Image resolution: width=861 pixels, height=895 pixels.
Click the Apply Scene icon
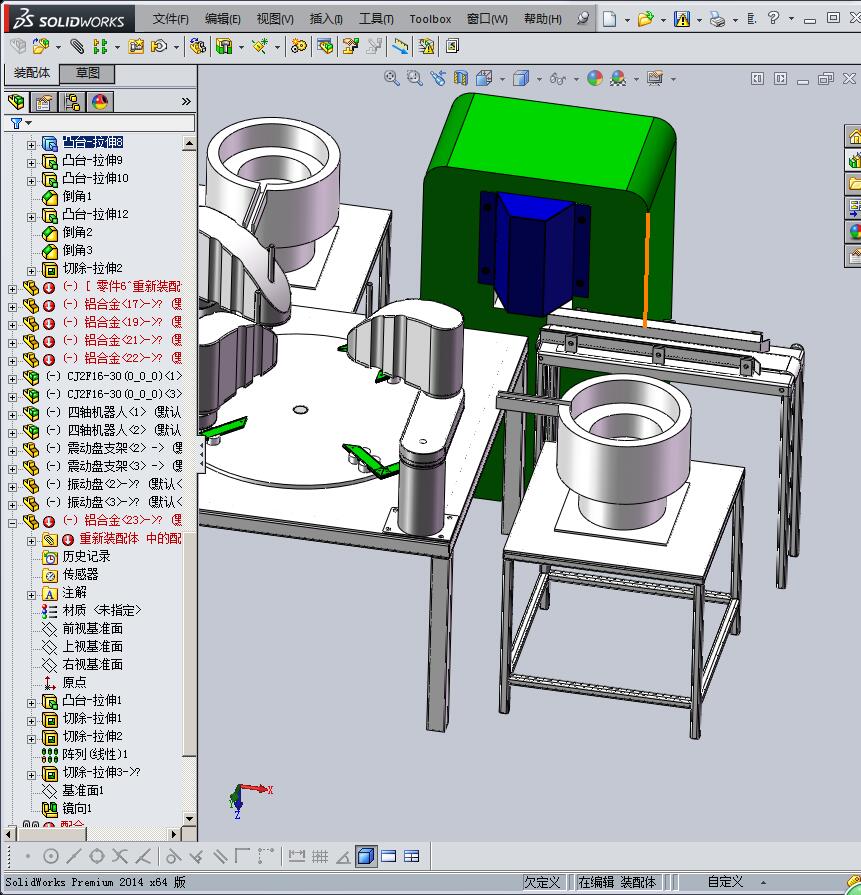coord(618,78)
